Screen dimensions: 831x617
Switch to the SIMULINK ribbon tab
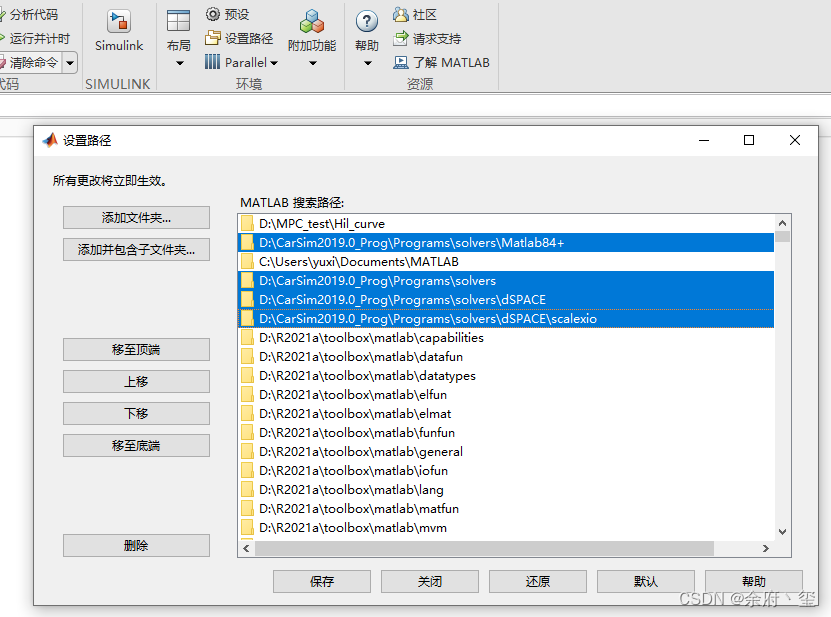coord(120,84)
